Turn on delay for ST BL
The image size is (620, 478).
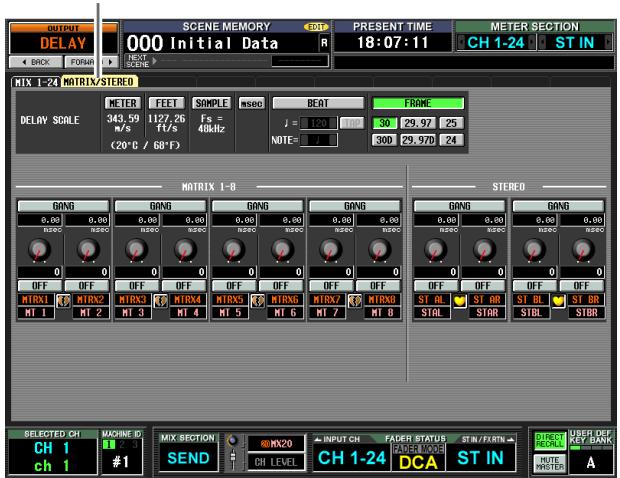click(x=535, y=285)
